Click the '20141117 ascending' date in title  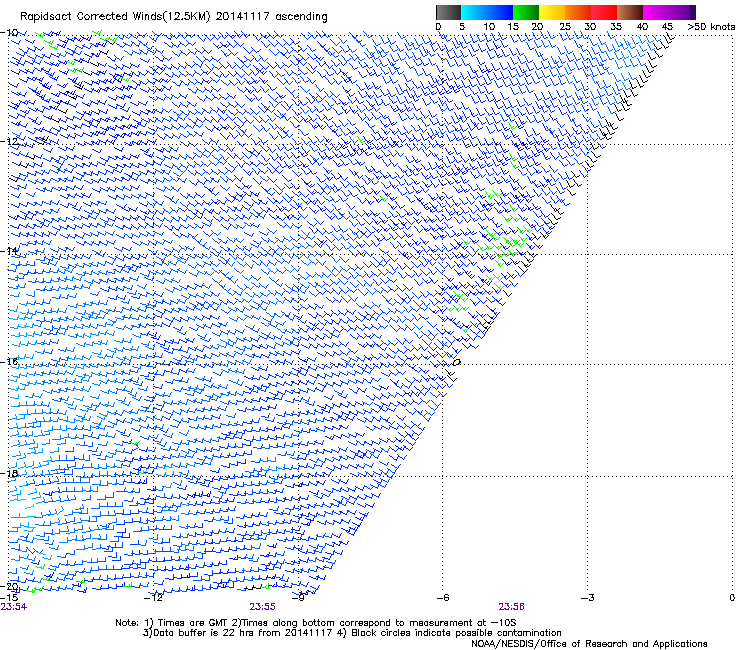click(271, 17)
